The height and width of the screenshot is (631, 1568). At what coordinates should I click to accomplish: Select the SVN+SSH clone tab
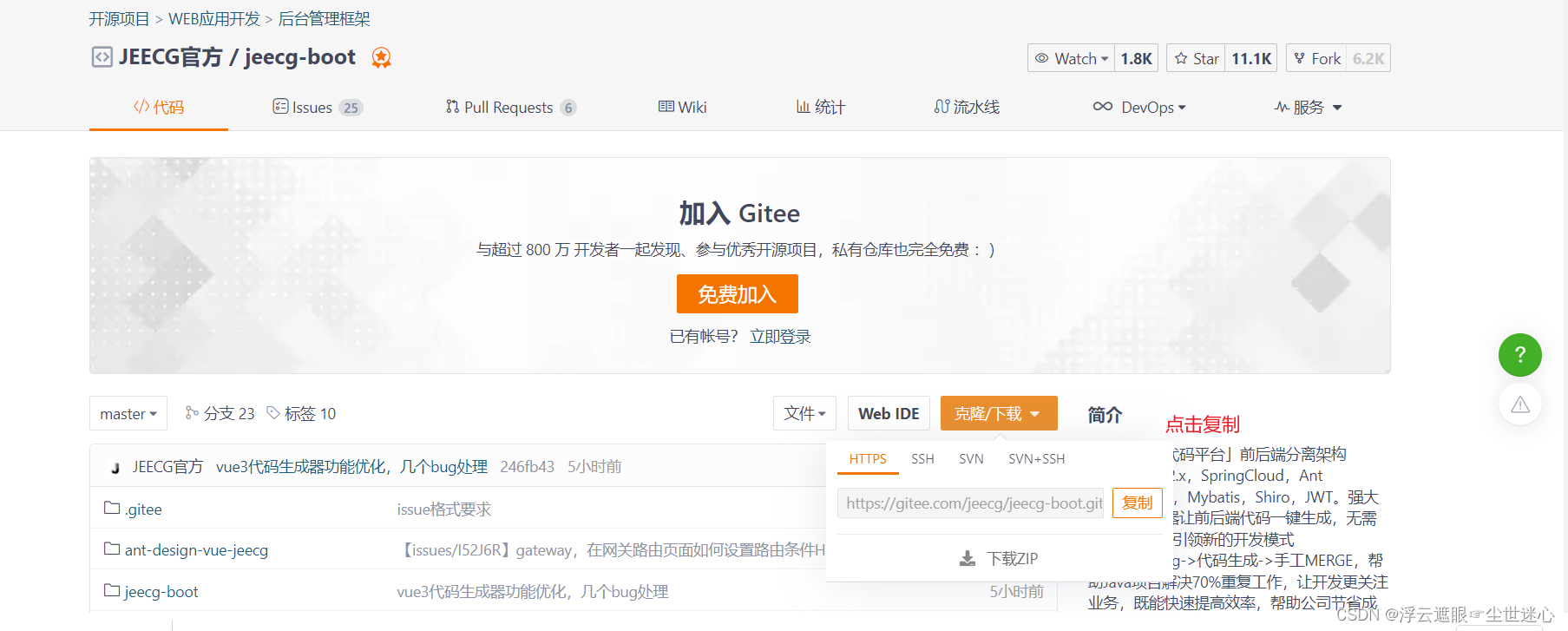[1036, 459]
